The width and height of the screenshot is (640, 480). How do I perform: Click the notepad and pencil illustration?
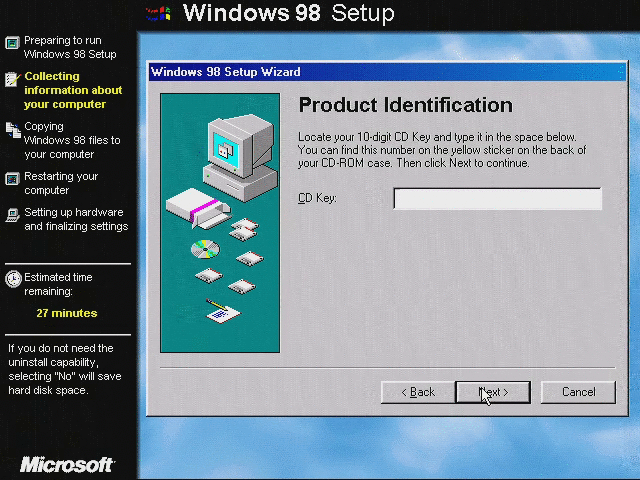click(223, 311)
